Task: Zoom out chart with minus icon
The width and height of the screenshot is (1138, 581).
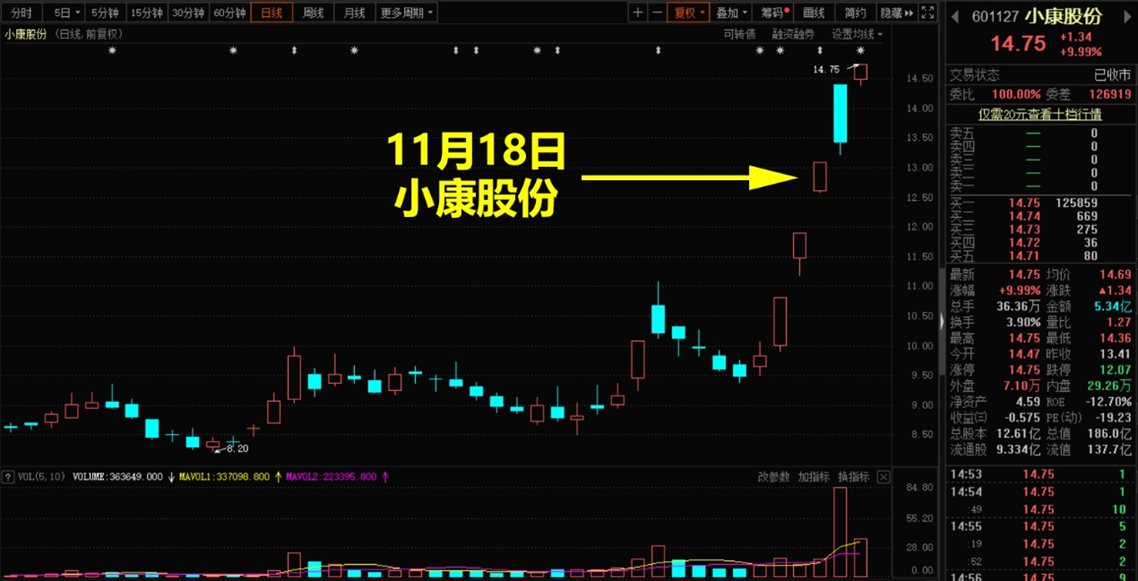Action: pos(656,12)
